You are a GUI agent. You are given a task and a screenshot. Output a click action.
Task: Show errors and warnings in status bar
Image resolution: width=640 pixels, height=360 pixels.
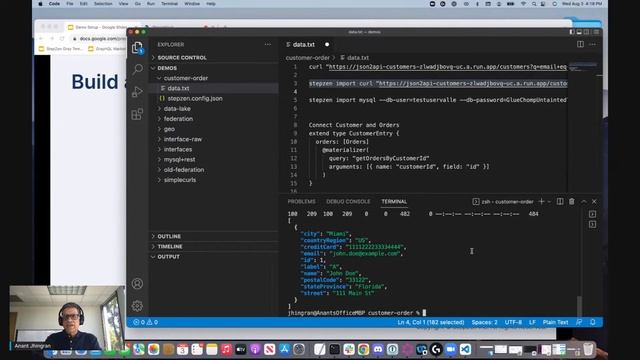click(x=145, y=322)
